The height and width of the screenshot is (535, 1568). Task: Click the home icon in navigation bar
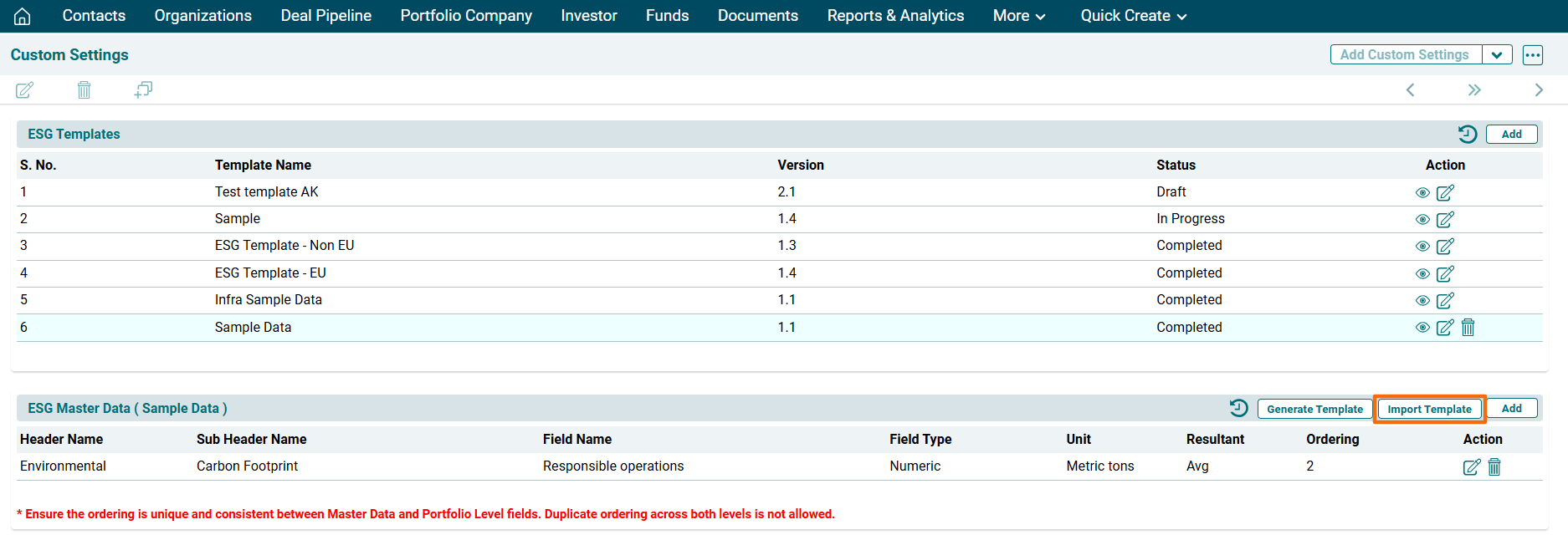[x=23, y=16]
